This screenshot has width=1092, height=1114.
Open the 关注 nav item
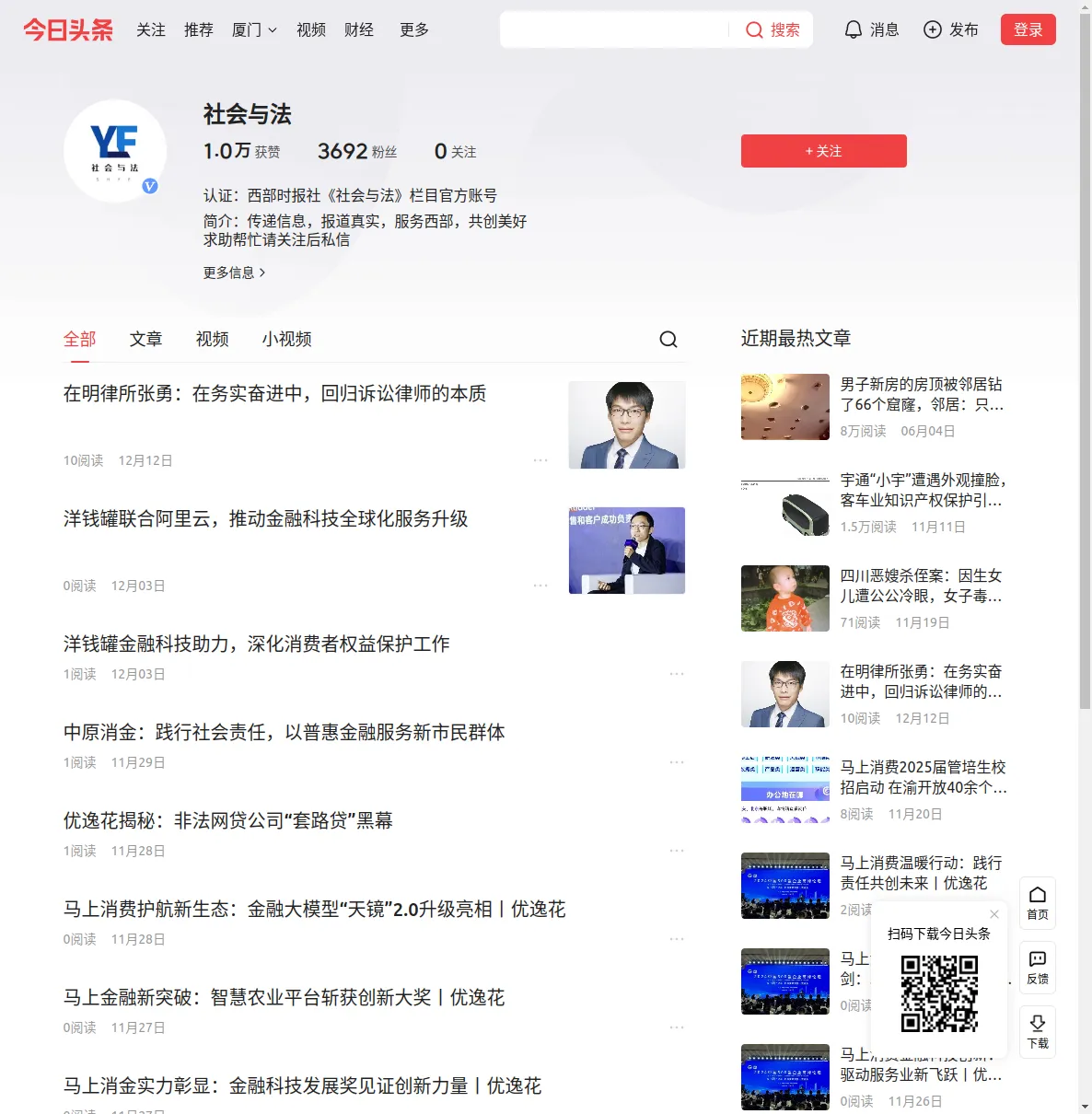pos(151,29)
